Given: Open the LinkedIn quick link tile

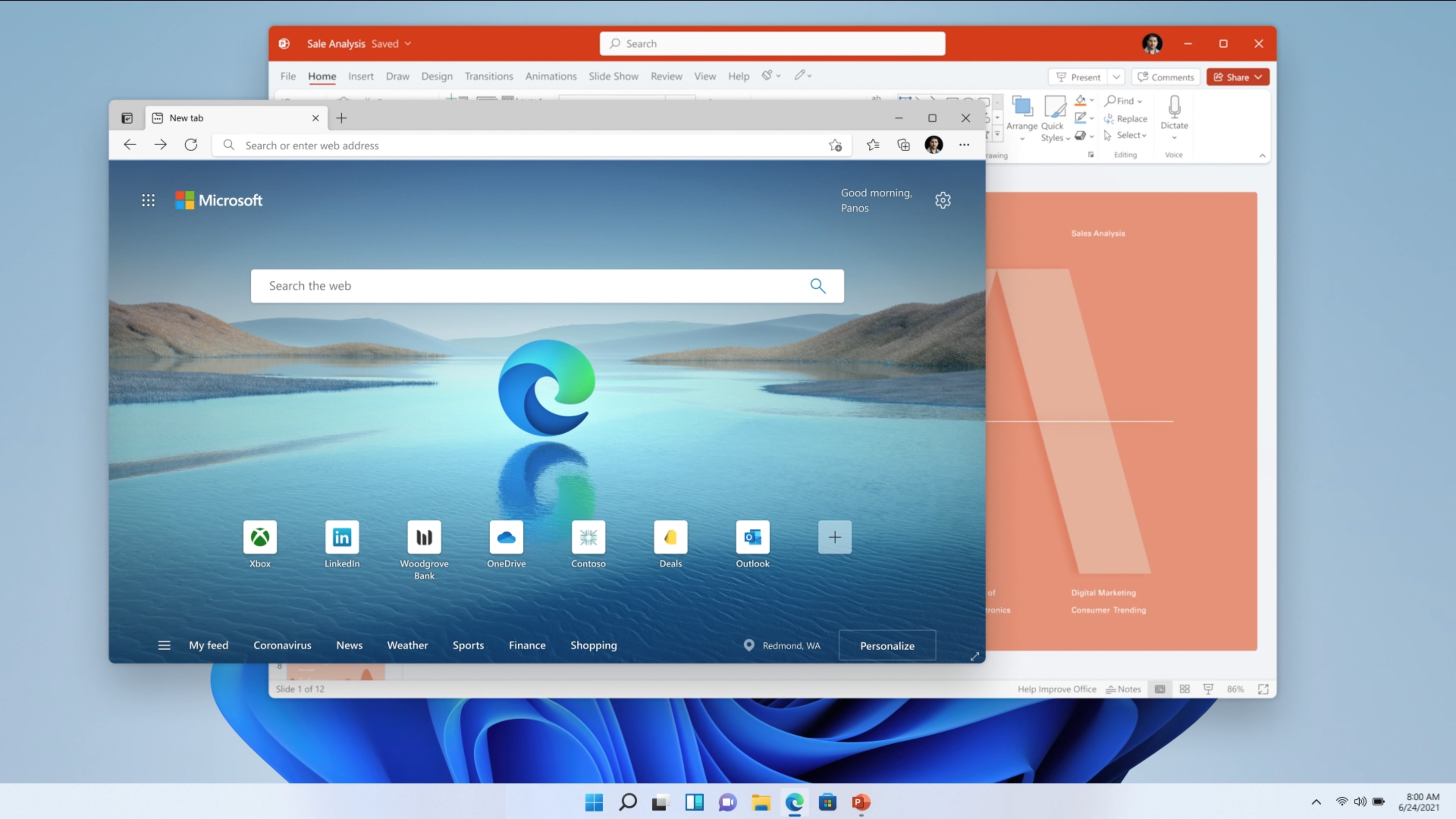Looking at the screenshot, I should pyautogui.click(x=342, y=537).
